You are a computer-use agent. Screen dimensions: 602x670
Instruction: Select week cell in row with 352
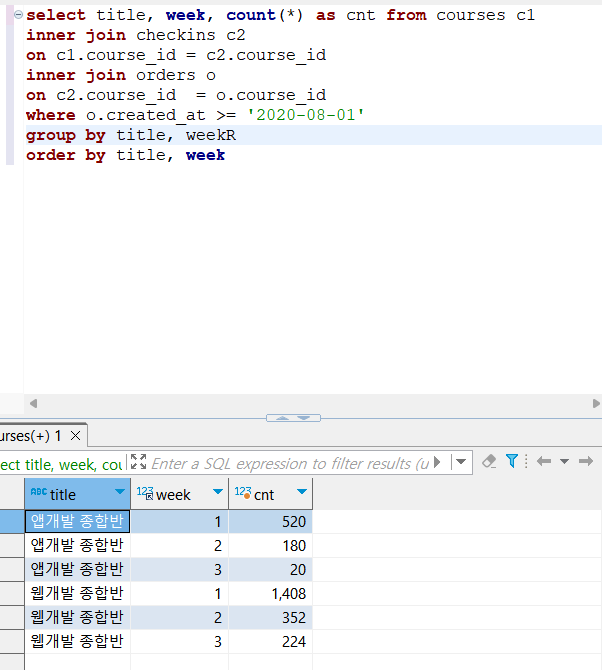[x=179, y=617]
